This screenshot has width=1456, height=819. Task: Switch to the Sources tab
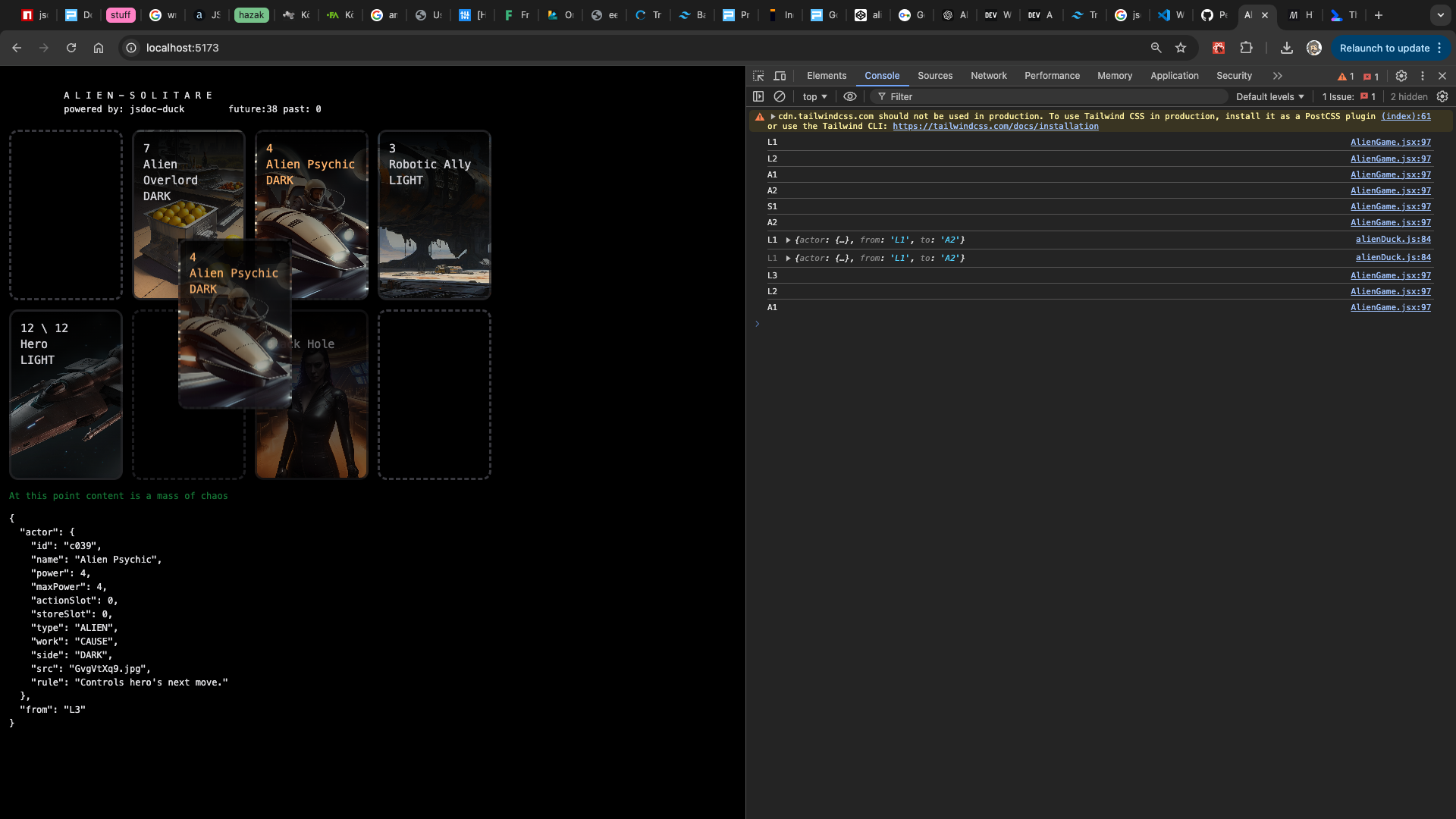pos(934,76)
